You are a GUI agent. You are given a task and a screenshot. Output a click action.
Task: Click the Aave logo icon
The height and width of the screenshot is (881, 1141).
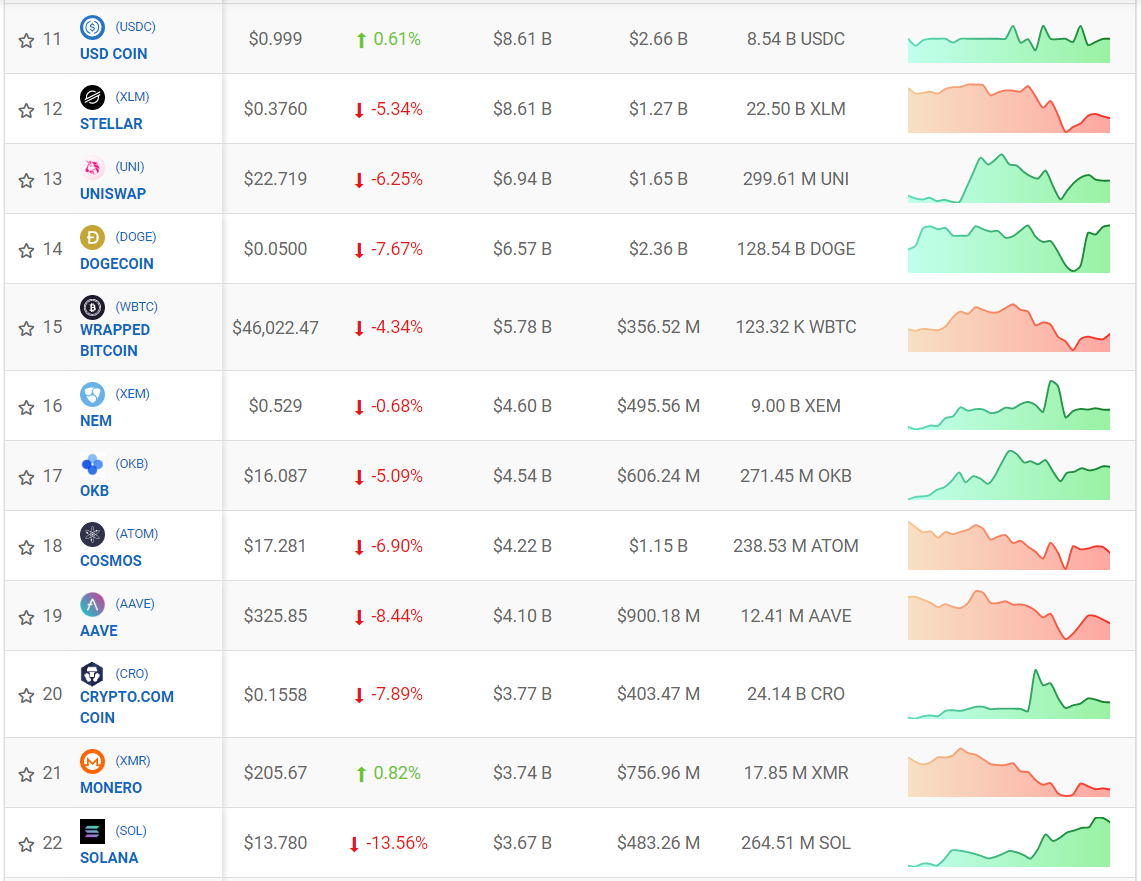tap(92, 604)
